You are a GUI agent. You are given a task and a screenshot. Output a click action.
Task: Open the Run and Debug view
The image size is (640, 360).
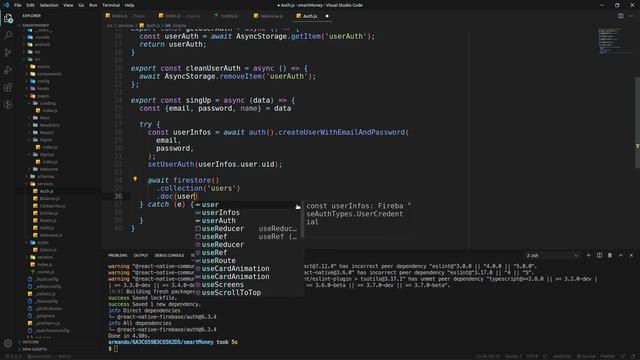(8, 70)
